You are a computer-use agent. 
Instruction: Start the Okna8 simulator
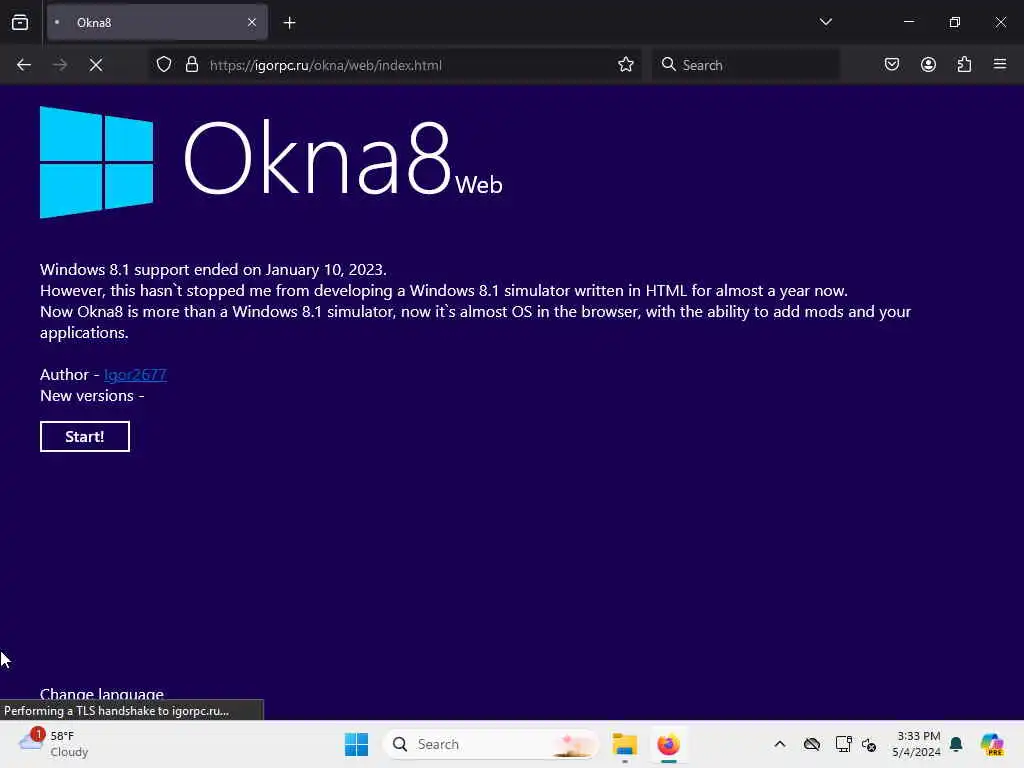[85, 436]
